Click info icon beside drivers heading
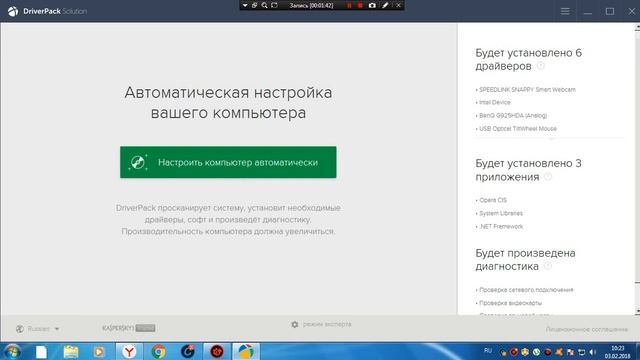 [540, 66]
